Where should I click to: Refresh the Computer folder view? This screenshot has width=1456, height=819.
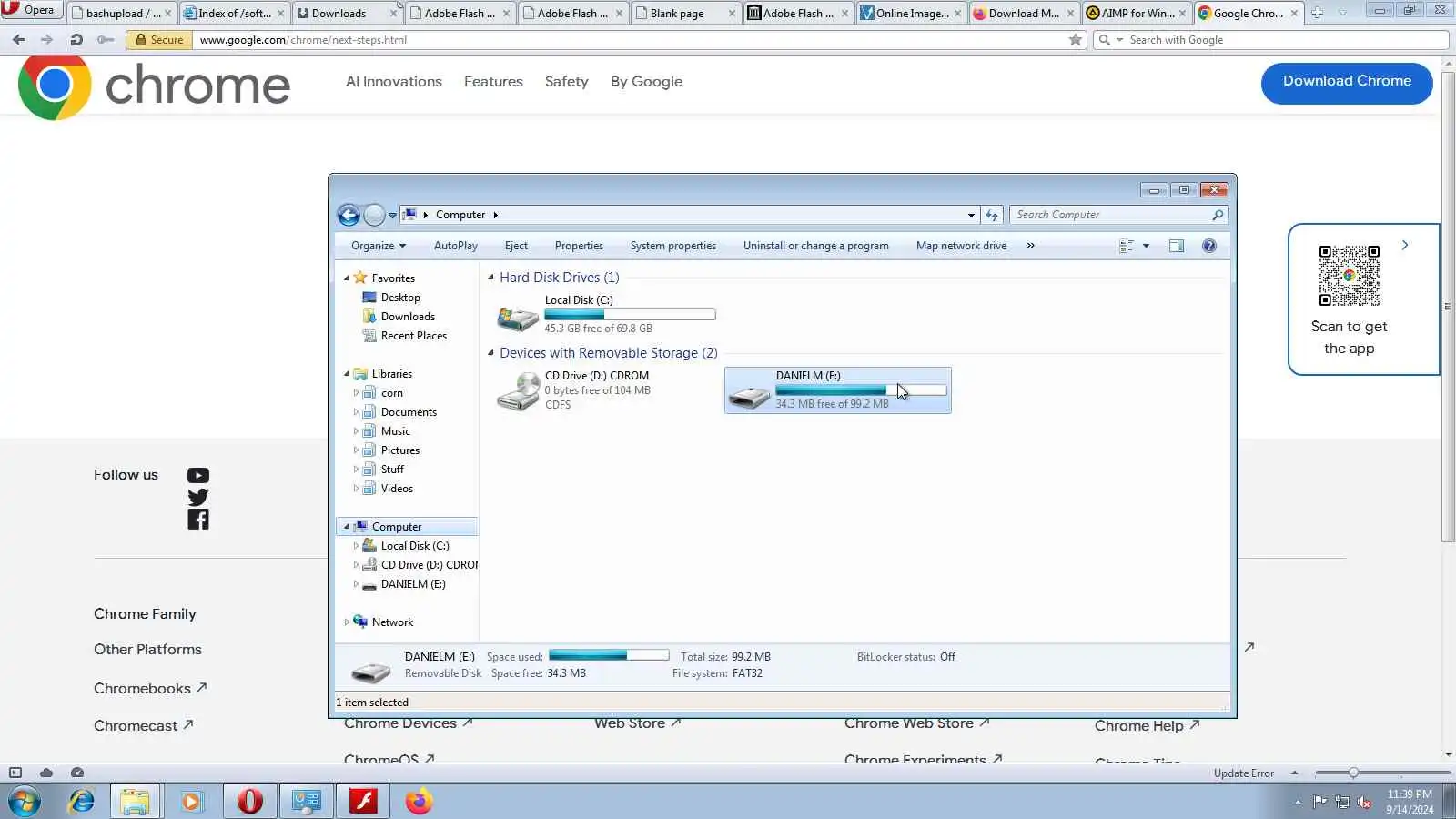point(992,215)
